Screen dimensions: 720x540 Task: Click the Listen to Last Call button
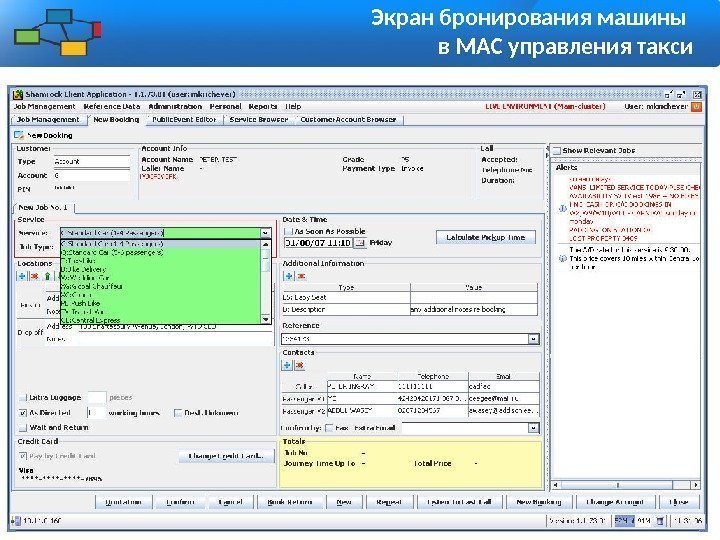coord(459,502)
